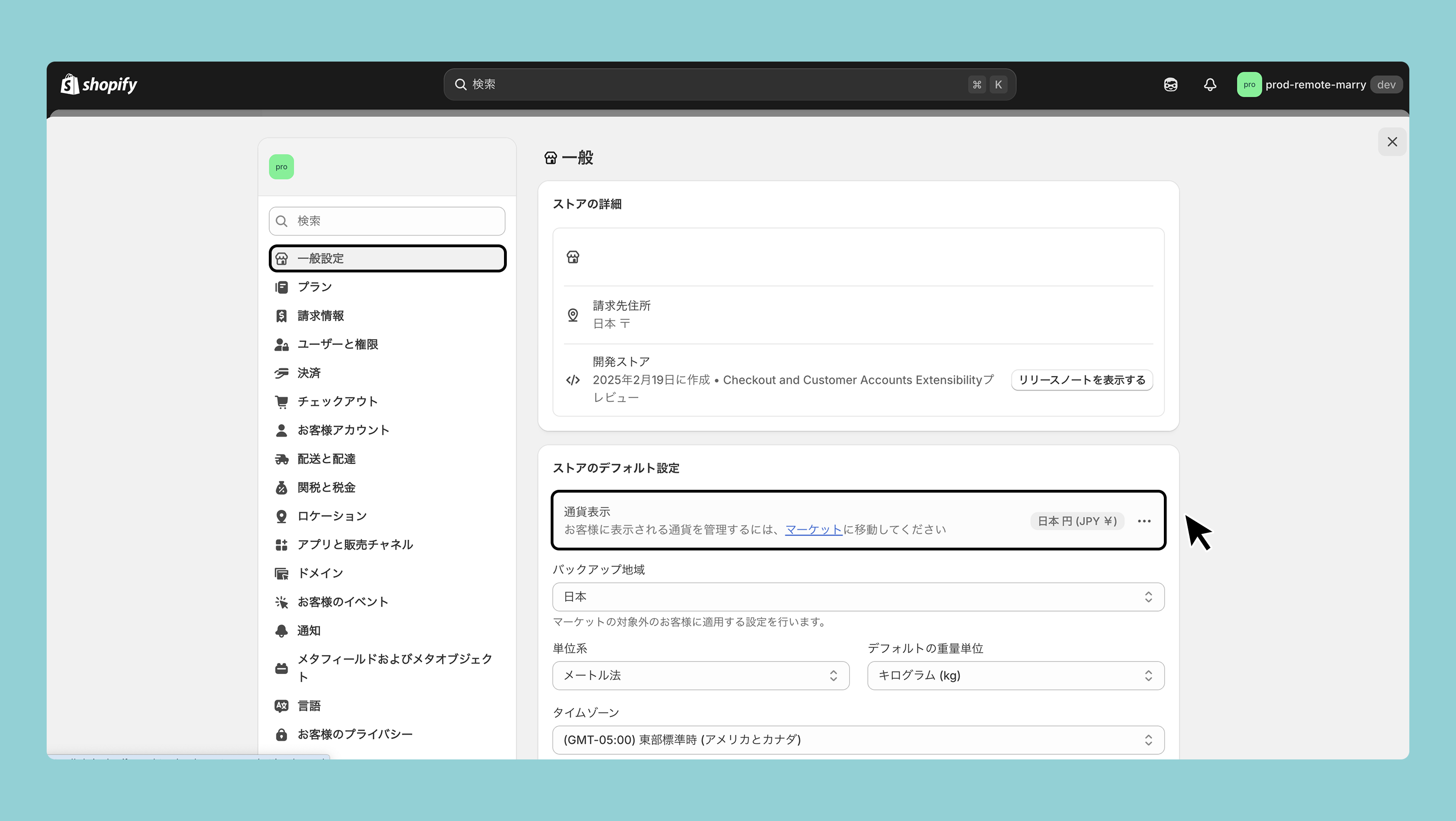Open the バックアップ地域 dropdown showing 日本
Viewport: 1456px width, 821px height.
point(858,597)
